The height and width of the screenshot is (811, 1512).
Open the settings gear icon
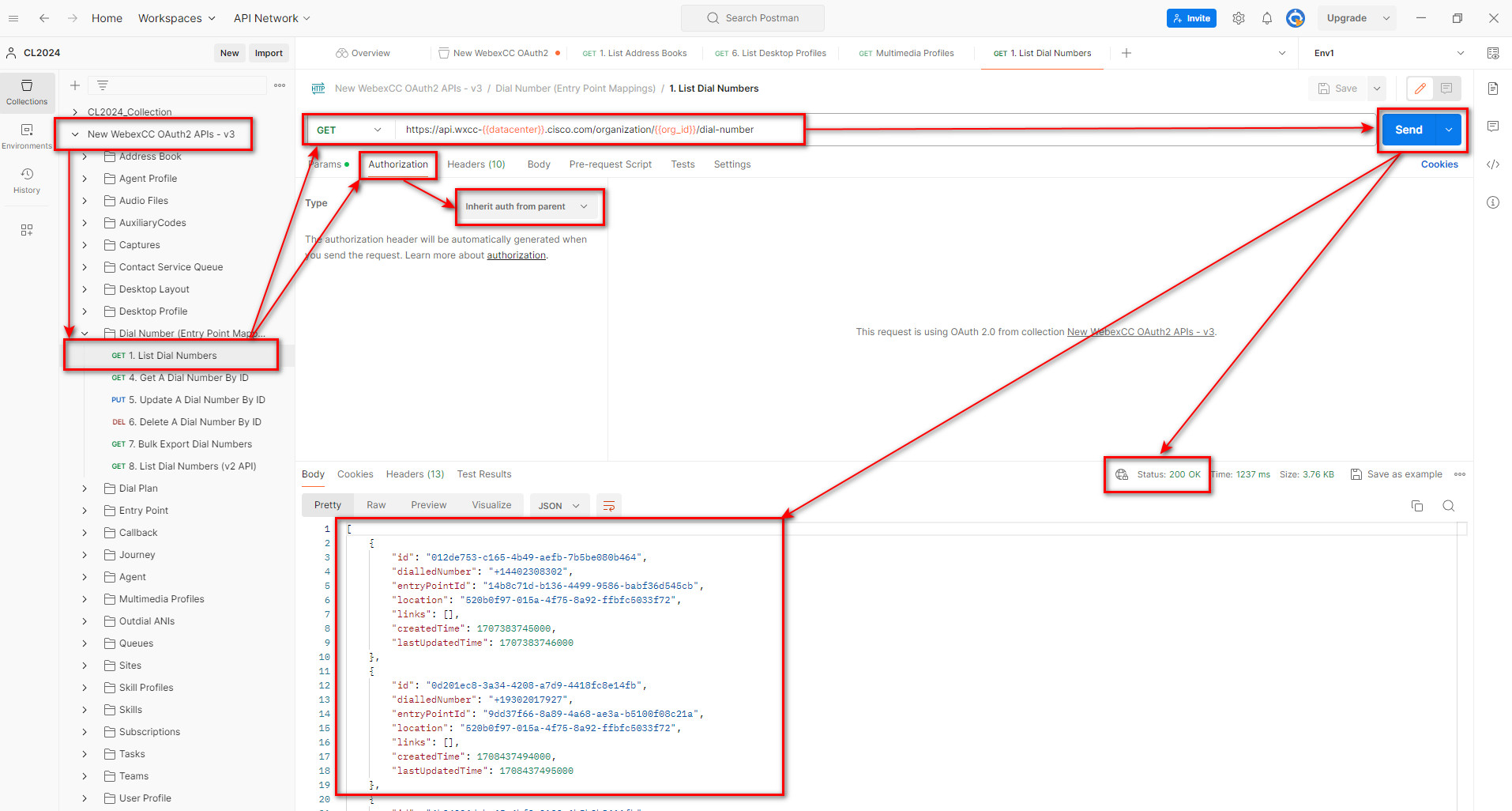point(1239,18)
